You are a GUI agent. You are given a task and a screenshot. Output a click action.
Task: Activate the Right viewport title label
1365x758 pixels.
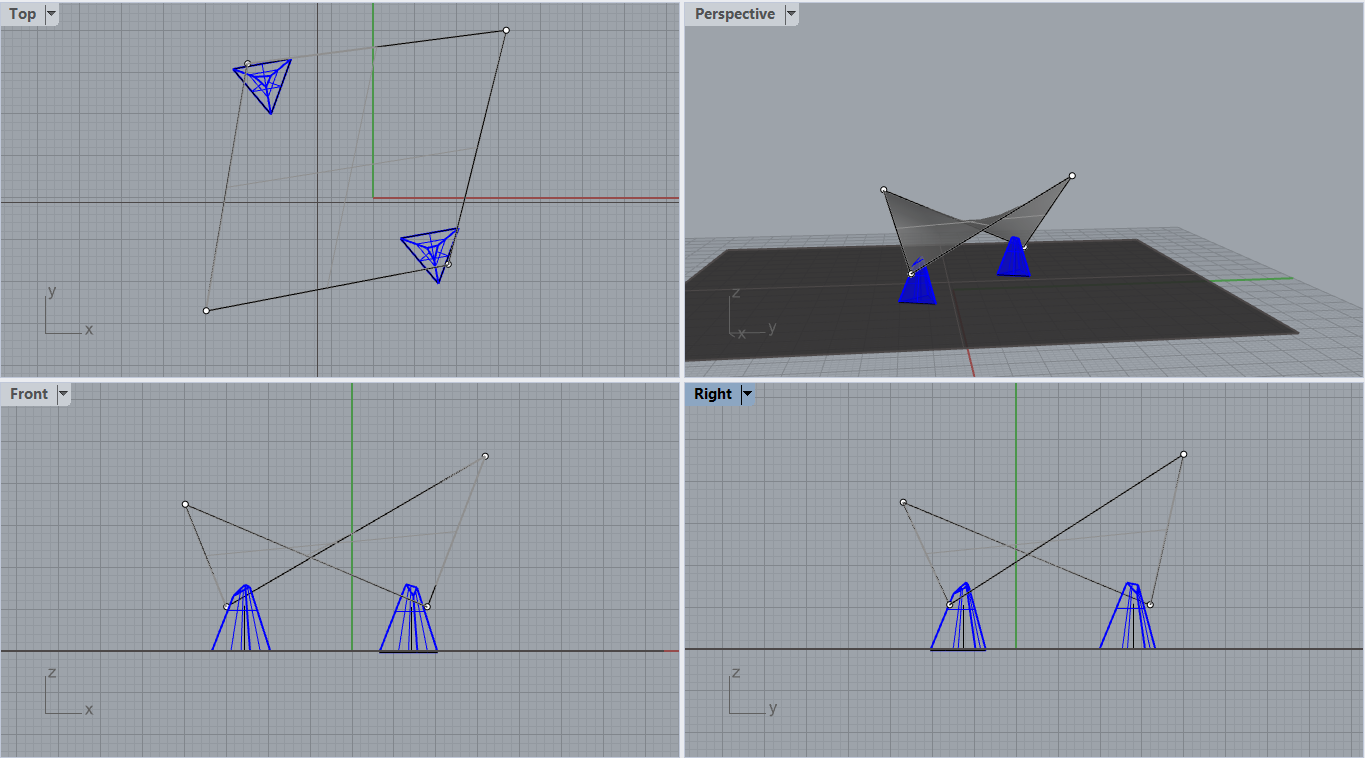point(713,394)
